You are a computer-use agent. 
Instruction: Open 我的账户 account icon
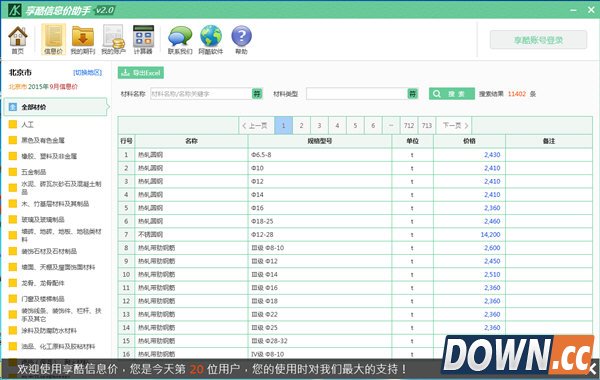click(x=113, y=40)
